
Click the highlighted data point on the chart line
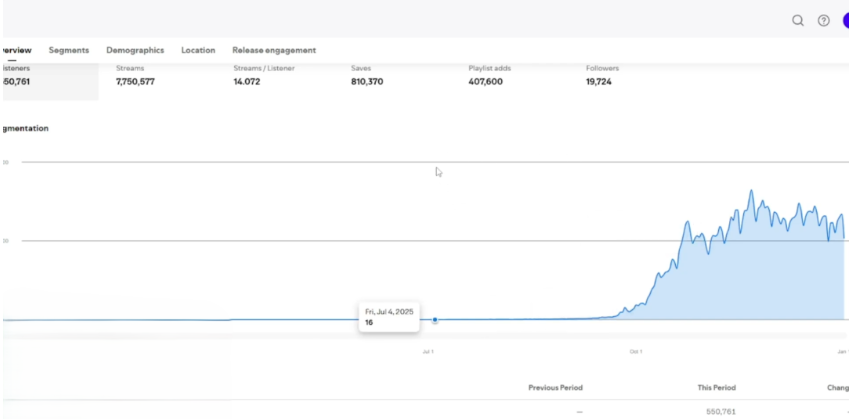point(435,320)
